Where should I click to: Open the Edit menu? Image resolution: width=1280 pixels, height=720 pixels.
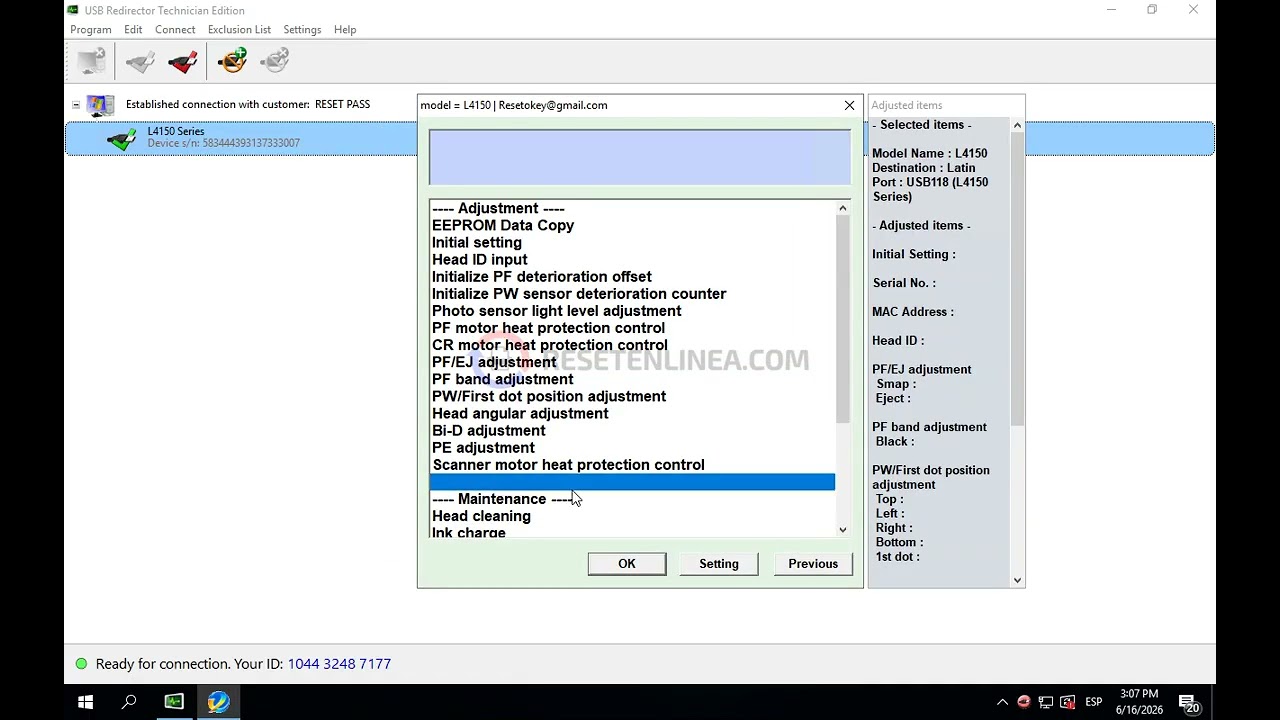[x=133, y=30]
